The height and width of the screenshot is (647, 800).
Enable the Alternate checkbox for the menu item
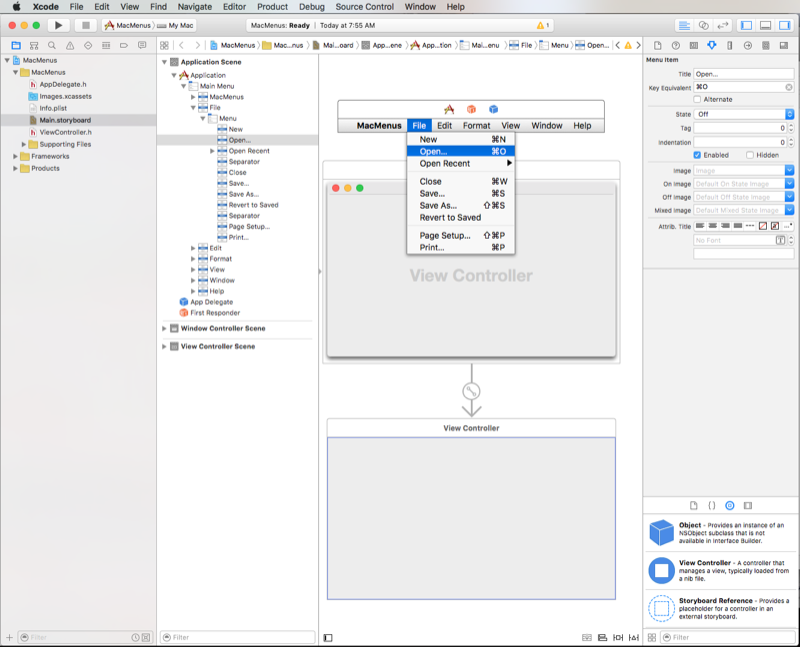pos(696,98)
